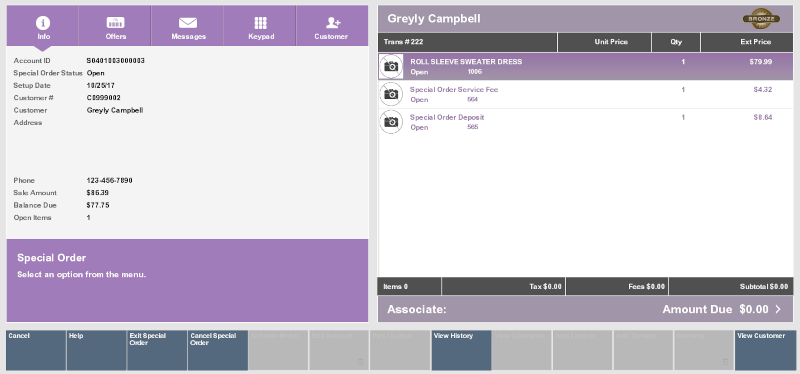This screenshot has height=374, width=800.
Task: Click the Customer # value C0999002
Action: 104,98
